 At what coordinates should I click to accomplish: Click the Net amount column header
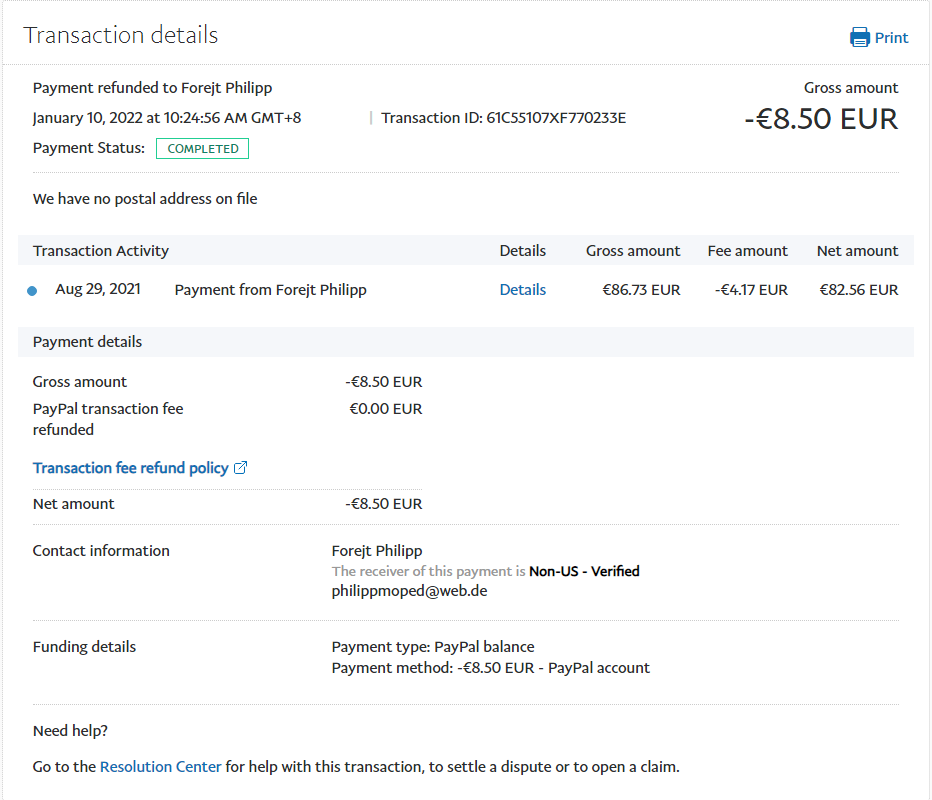pyautogui.click(x=857, y=251)
